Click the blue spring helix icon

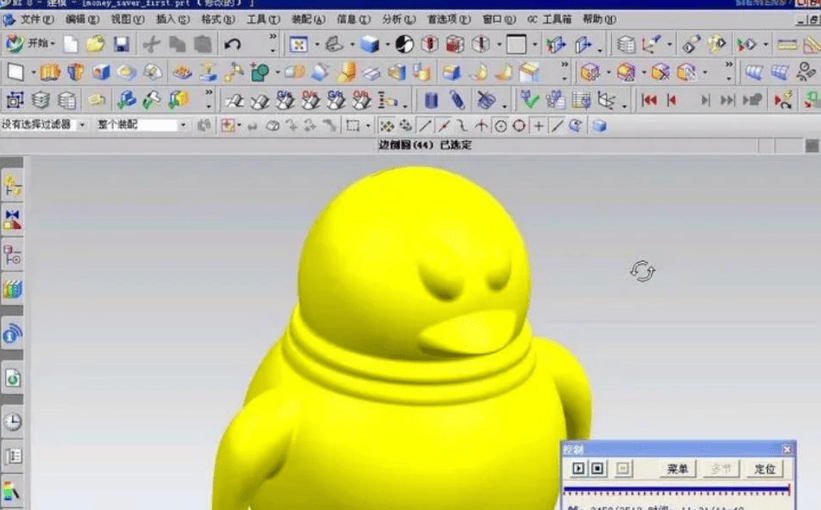[x=457, y=99]
